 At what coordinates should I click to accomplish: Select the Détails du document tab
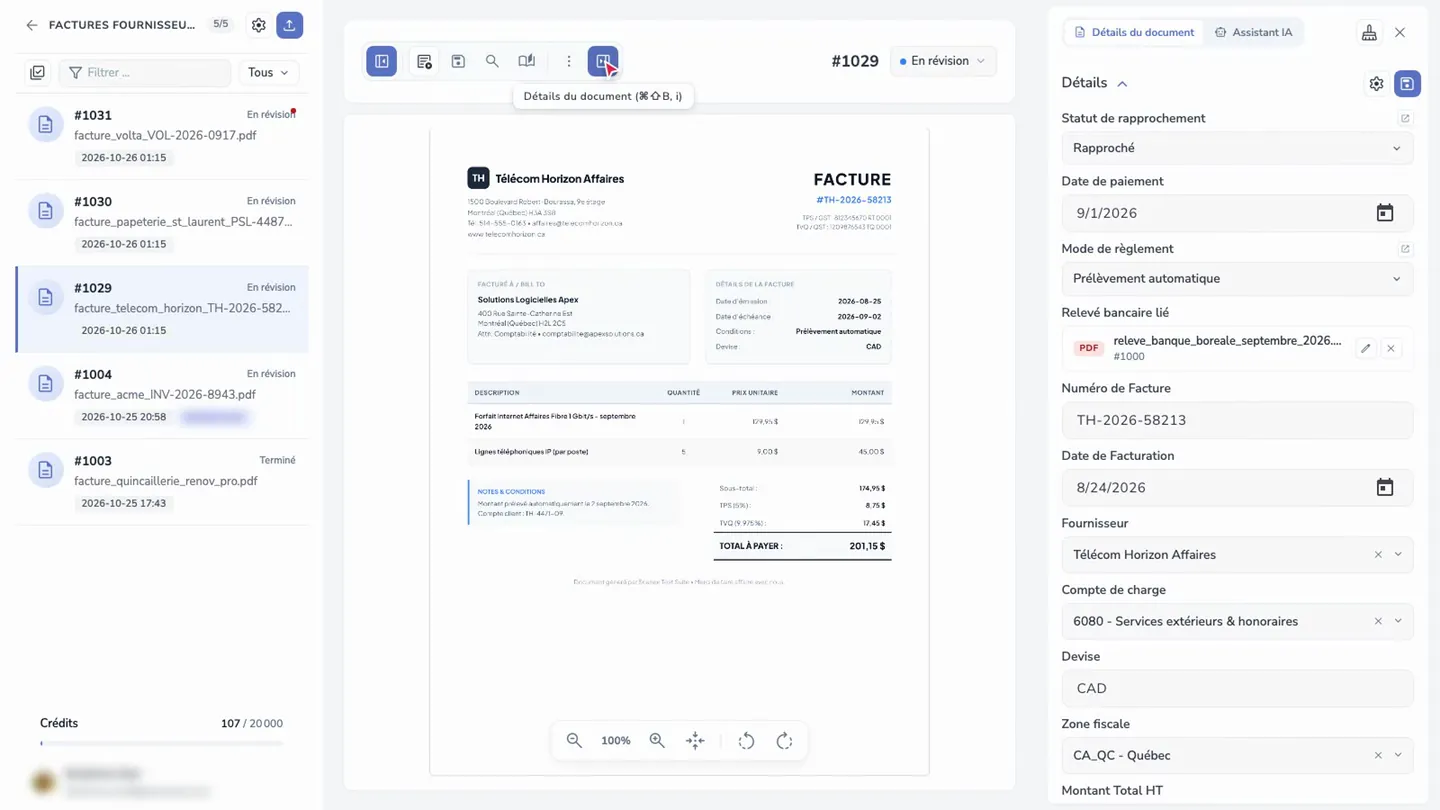[x=1133, y=32]
